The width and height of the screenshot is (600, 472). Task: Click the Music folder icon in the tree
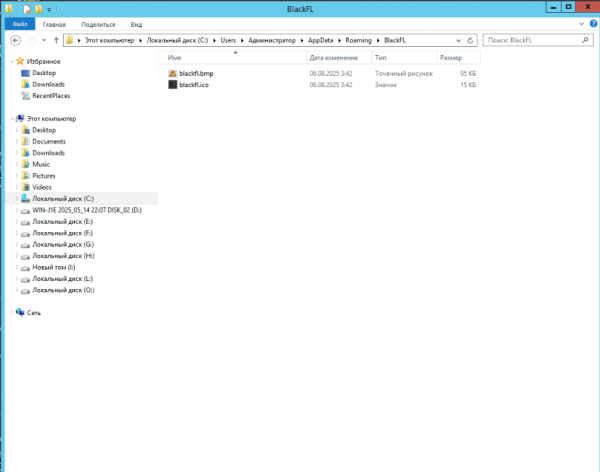(24, 164)
